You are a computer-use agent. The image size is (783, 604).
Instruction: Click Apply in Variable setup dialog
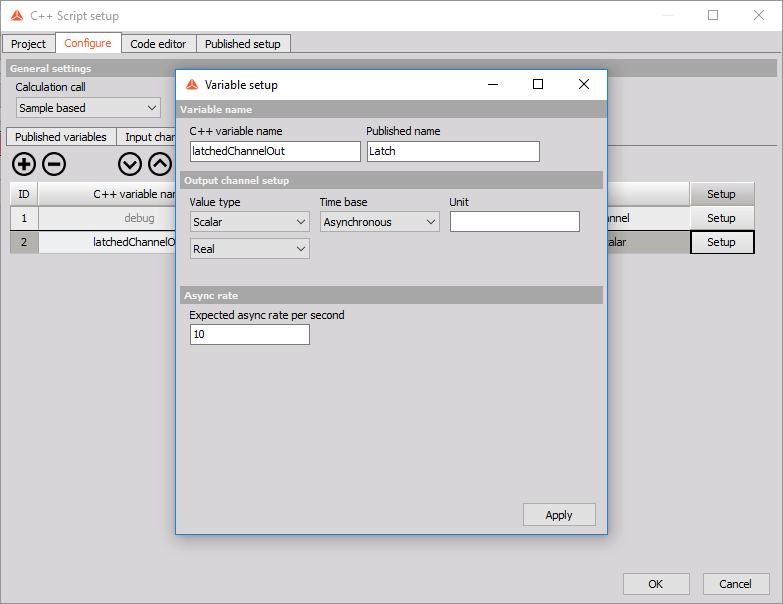(x=559, y=515)
